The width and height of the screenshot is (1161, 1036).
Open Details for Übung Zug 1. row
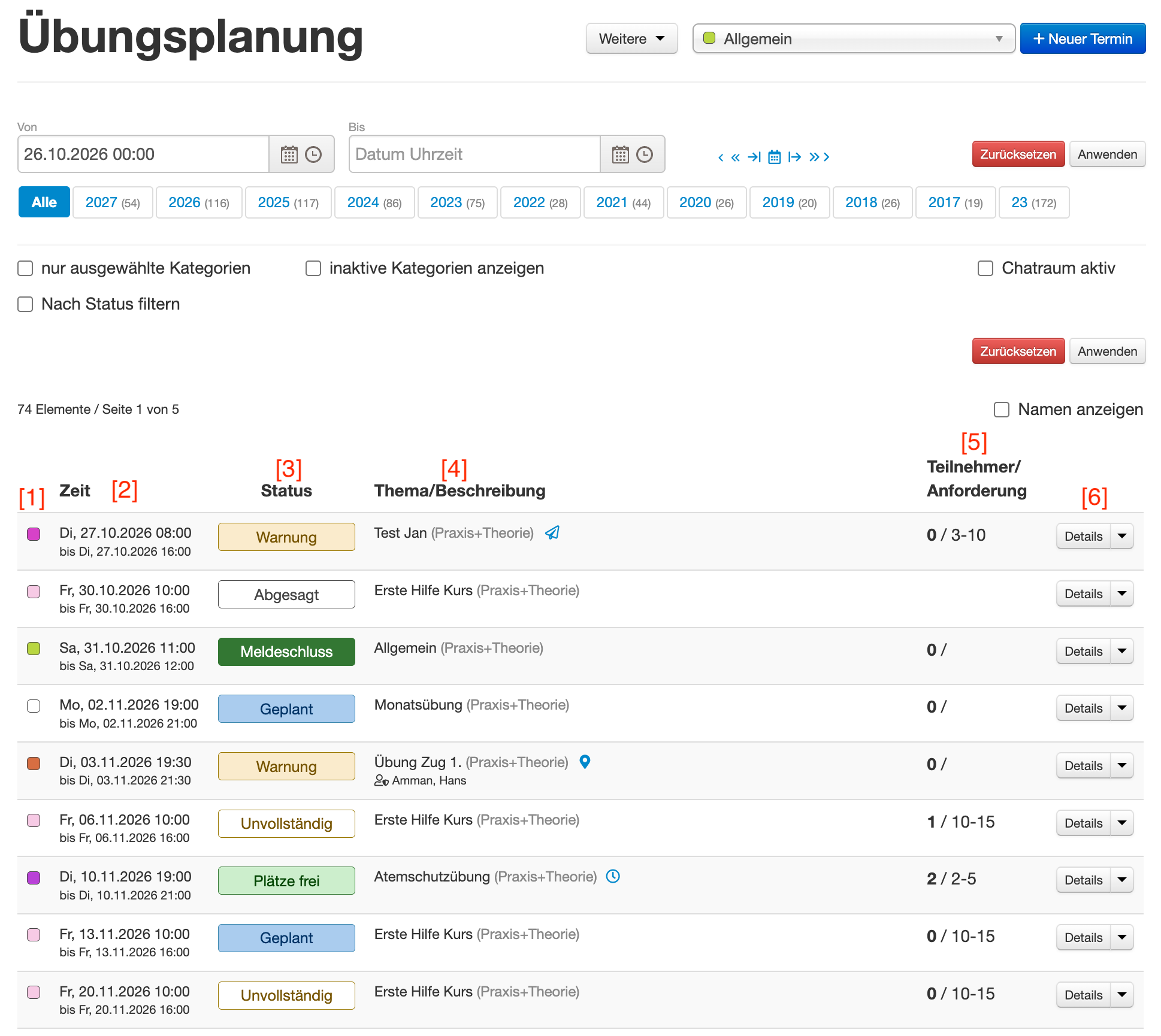click(x=1083, y=765)
